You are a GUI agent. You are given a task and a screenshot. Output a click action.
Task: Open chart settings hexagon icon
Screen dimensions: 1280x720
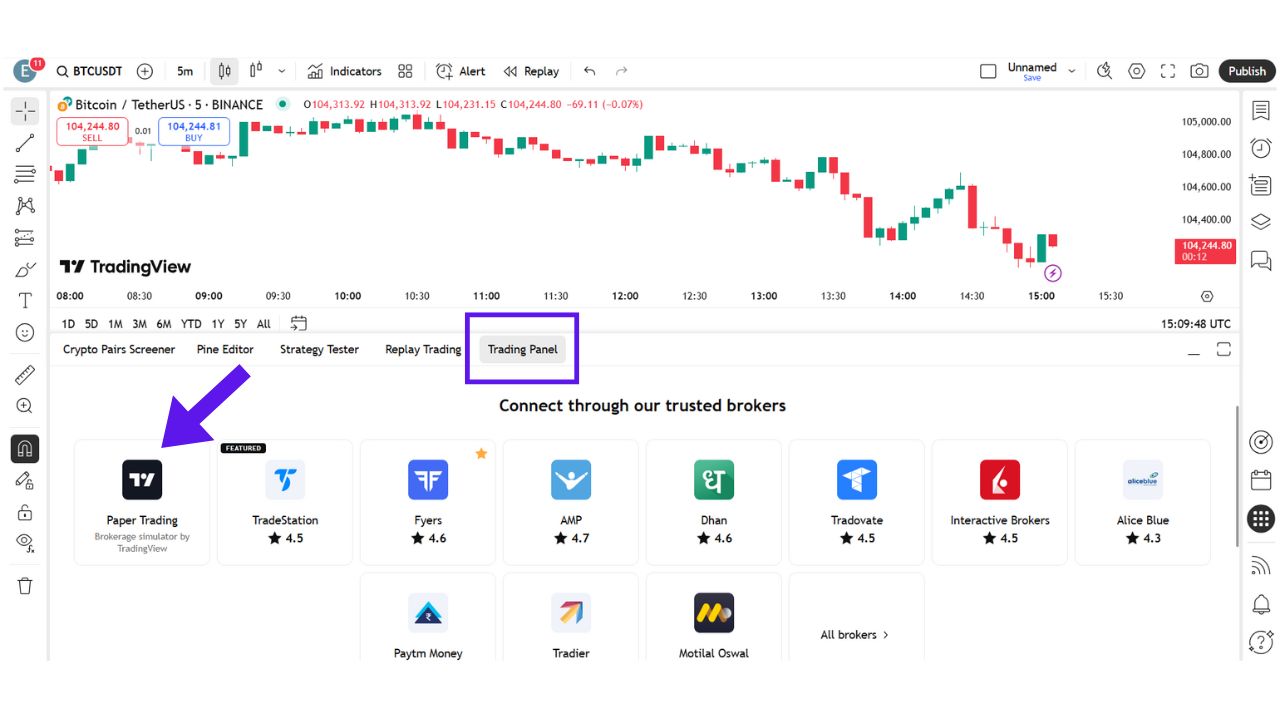(1136, 71)
